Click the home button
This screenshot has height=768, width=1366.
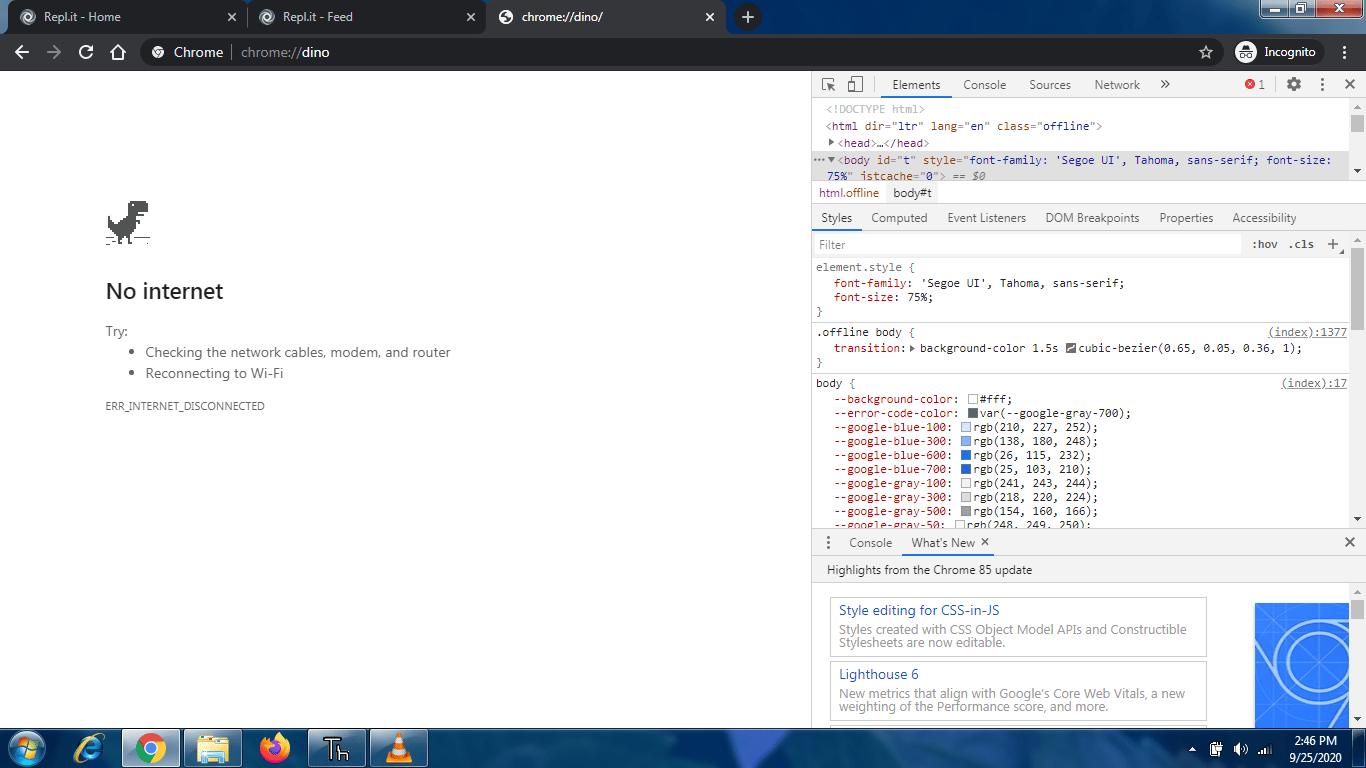[118, 52]
